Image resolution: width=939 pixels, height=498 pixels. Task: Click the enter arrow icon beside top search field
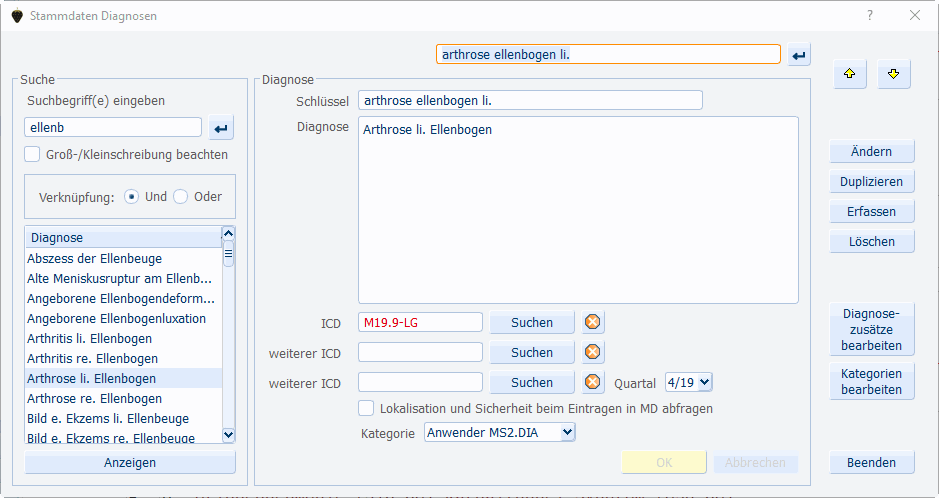pos(799,56)
